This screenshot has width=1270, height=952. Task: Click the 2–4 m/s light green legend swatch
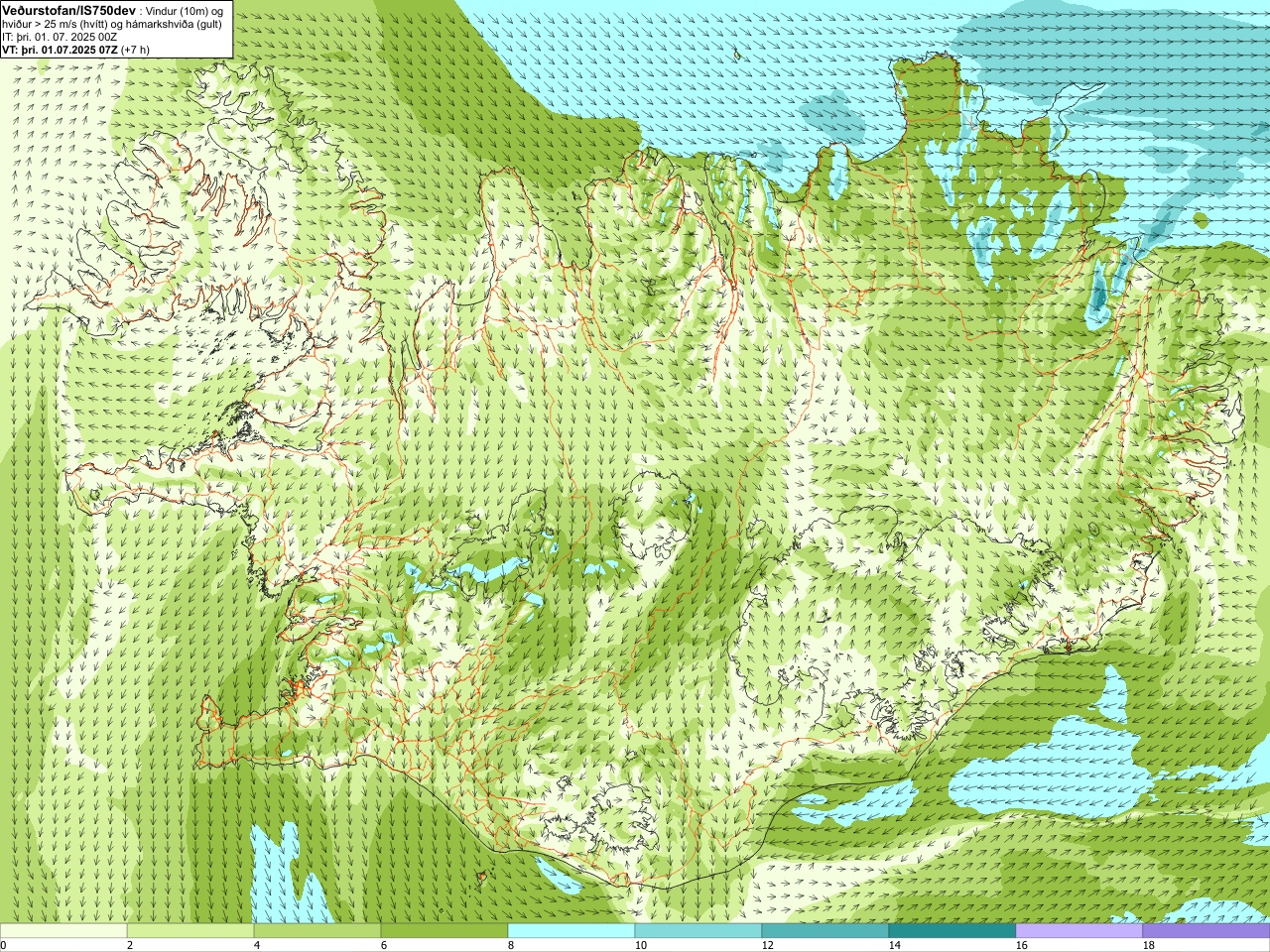[190, 931]
